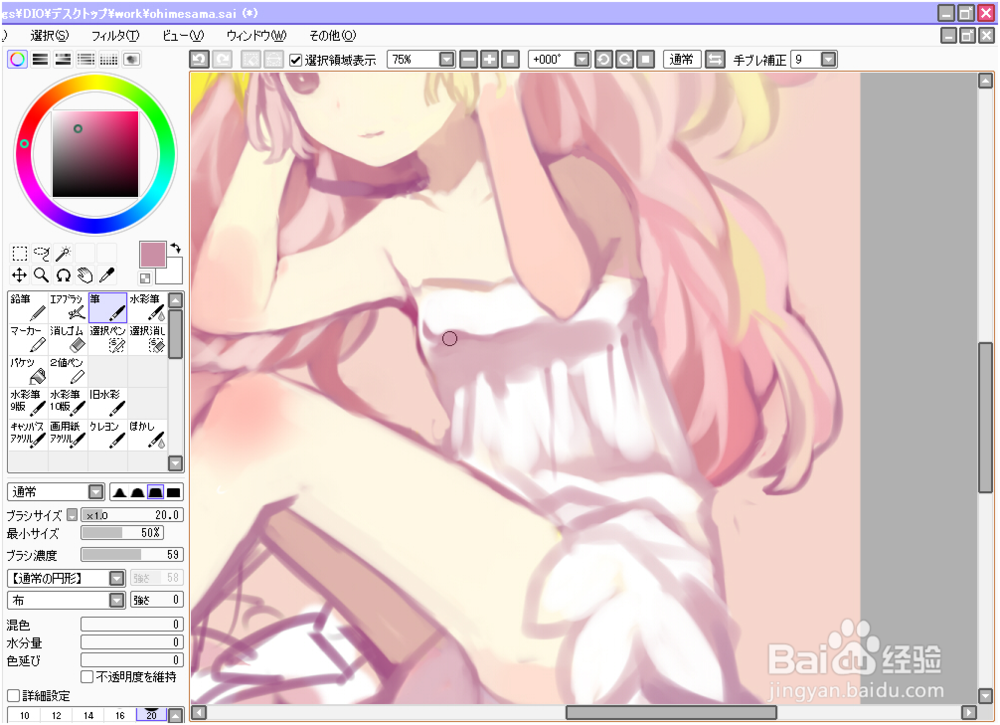The width and height of the screenshot is (1000, 725).
Task: Select the rectangular selection tool
Action: pos(19,254)
